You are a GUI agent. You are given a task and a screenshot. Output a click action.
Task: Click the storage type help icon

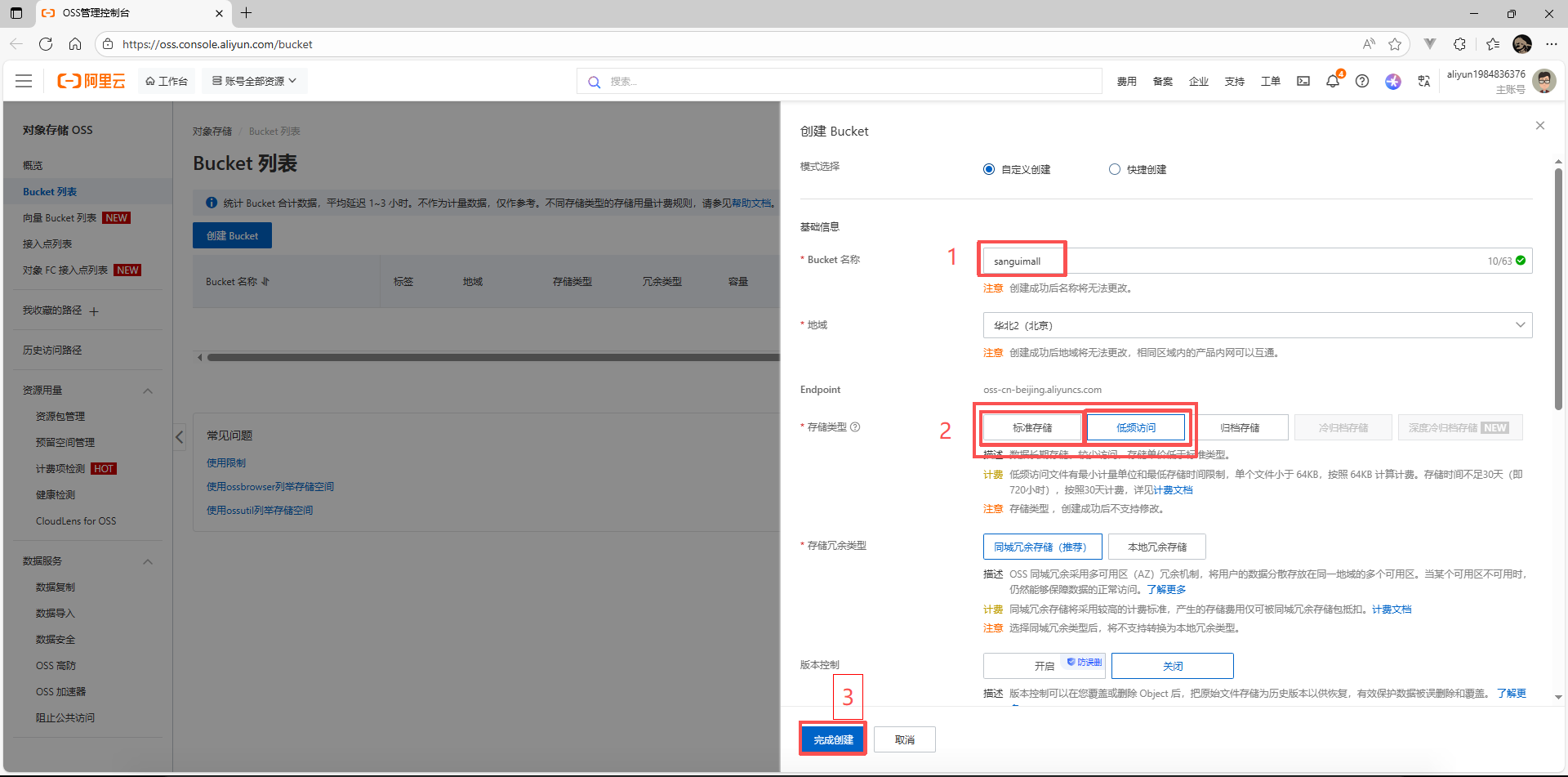[x=855, y=426]
